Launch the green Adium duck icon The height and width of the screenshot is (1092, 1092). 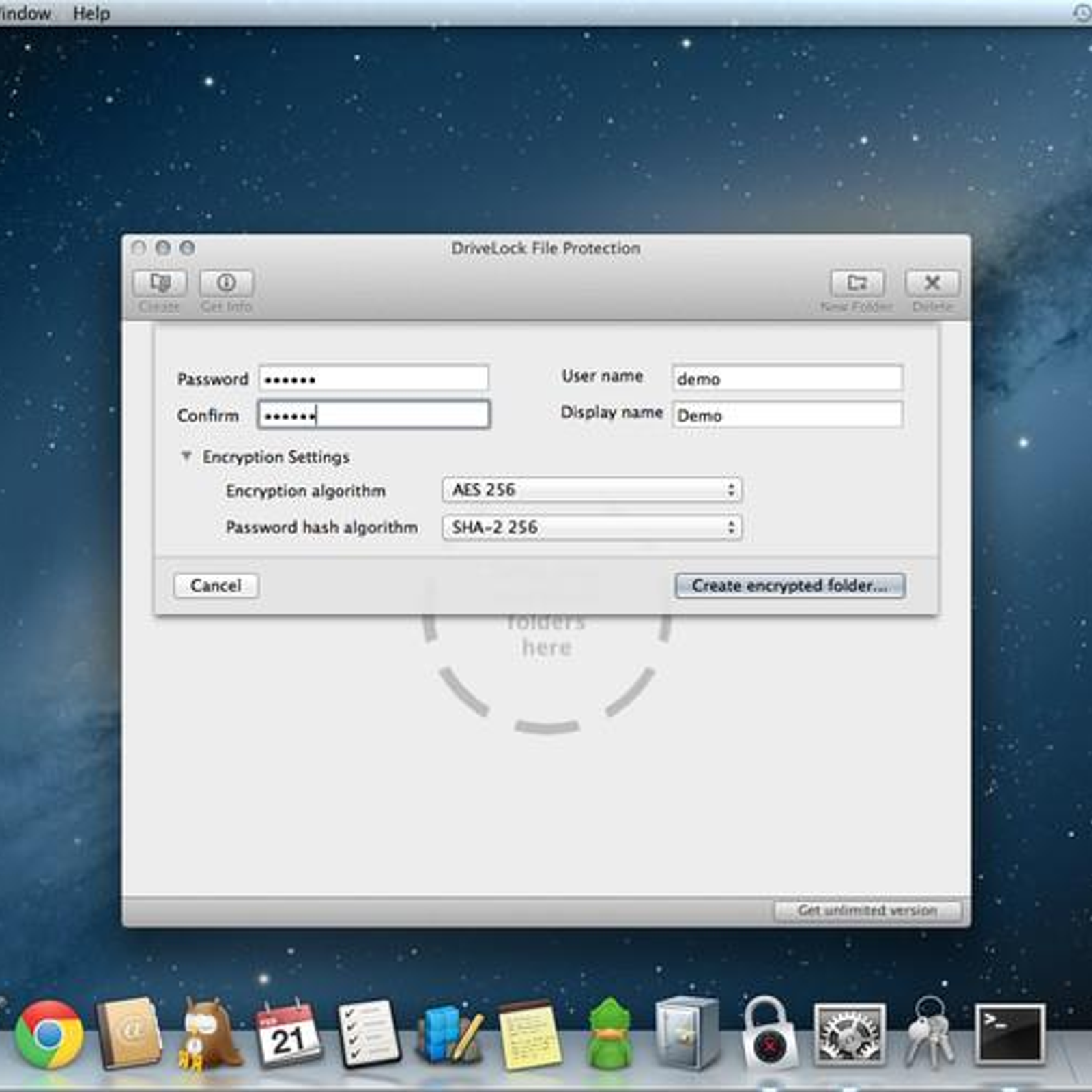609,1034
